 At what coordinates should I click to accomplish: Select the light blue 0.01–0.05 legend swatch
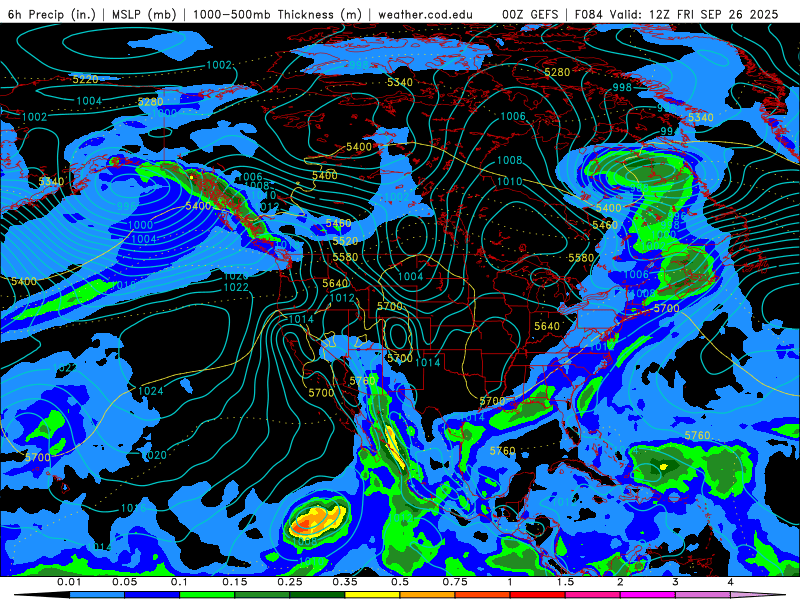coord(97,595)
